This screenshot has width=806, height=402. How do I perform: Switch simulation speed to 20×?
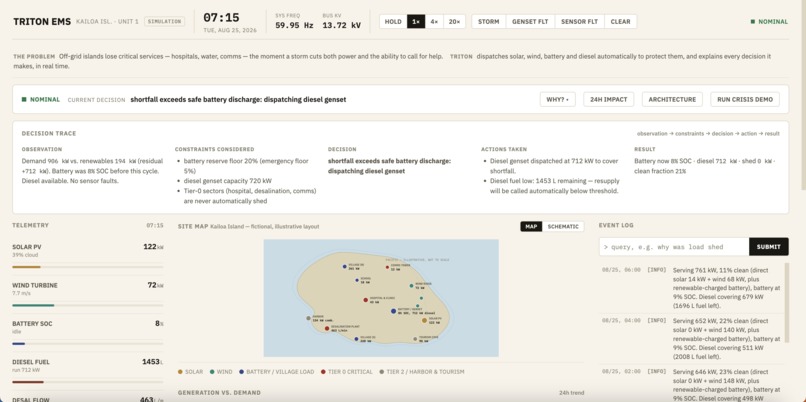pyautogui.click(x=454, y=22)
